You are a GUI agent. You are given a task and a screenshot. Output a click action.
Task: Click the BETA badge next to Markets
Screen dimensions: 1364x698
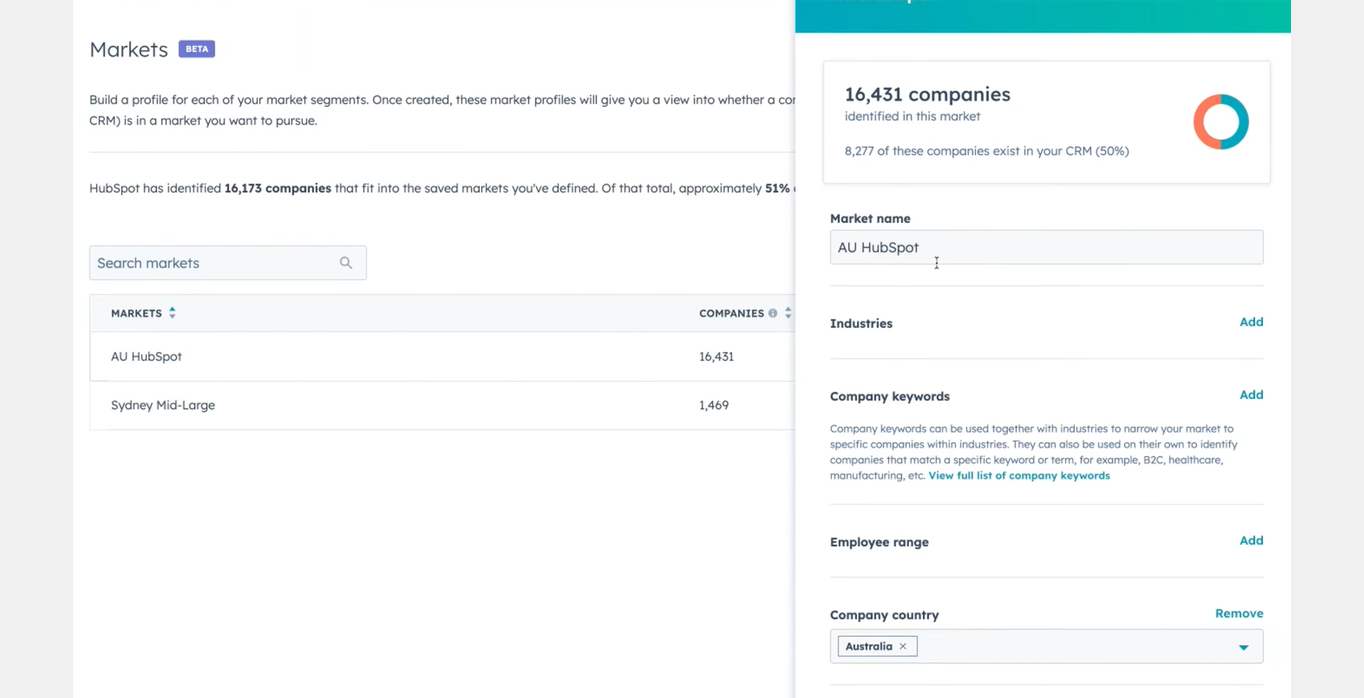tap(197, 49)
